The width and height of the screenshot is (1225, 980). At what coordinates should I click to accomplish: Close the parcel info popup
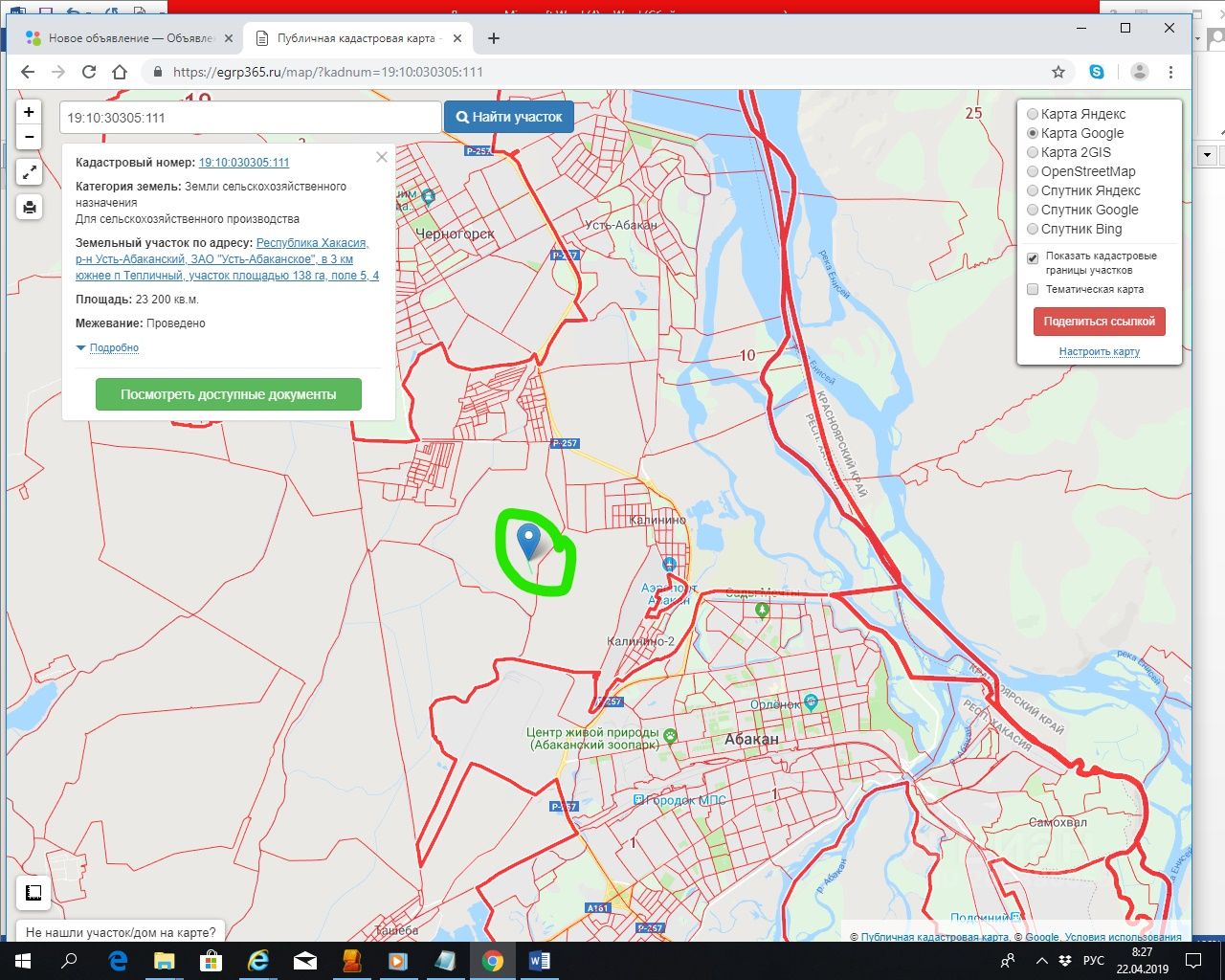pos(382,157)
